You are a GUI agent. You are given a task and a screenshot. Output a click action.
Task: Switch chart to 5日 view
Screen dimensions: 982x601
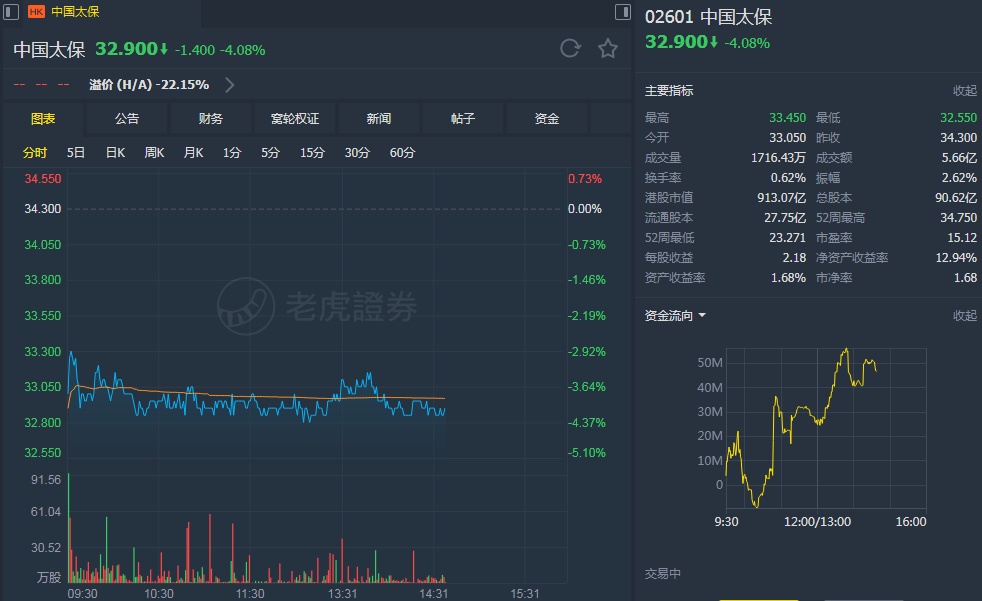pyautogui.click(x=76, y=153)
